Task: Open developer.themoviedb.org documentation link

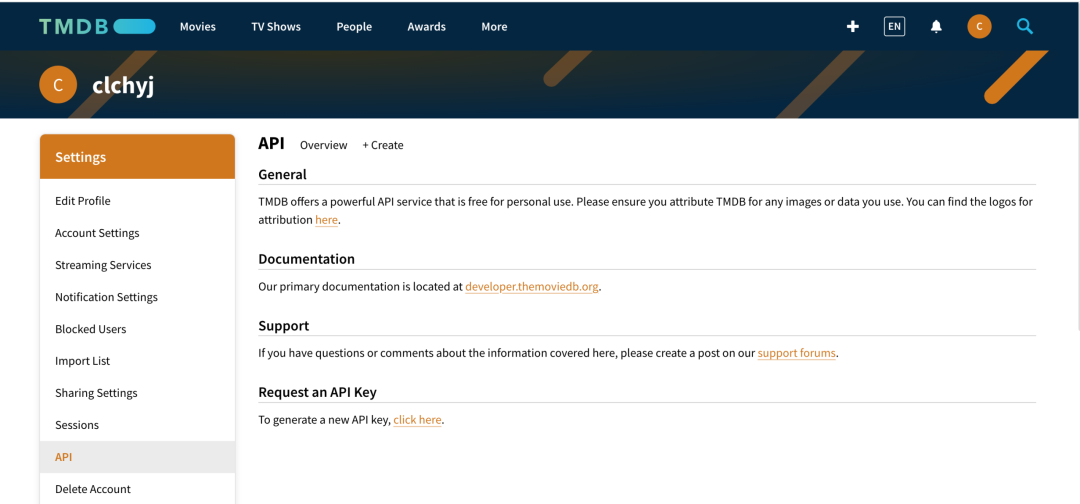Action: (532, 286)
